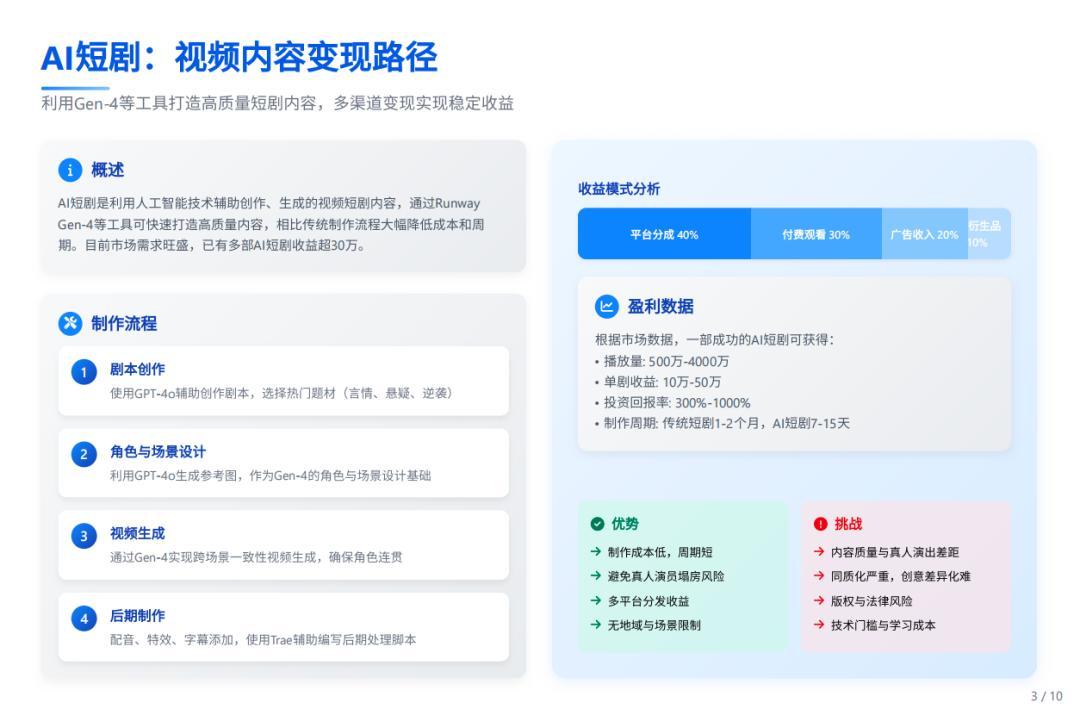Click the 盈利数据 heading

tap(661, 306)
